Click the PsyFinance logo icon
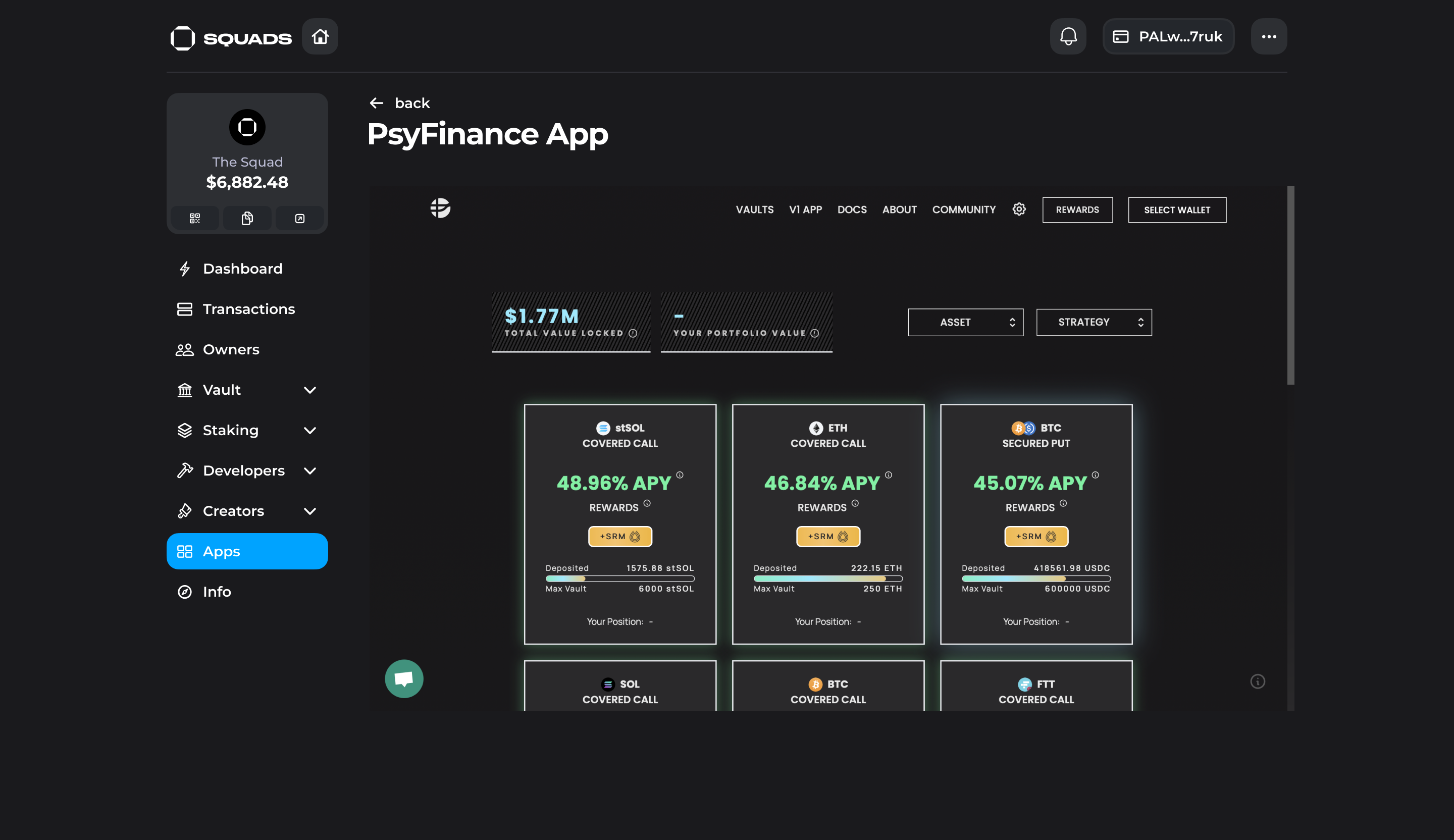1454x840 pixels. coord(440,208)
